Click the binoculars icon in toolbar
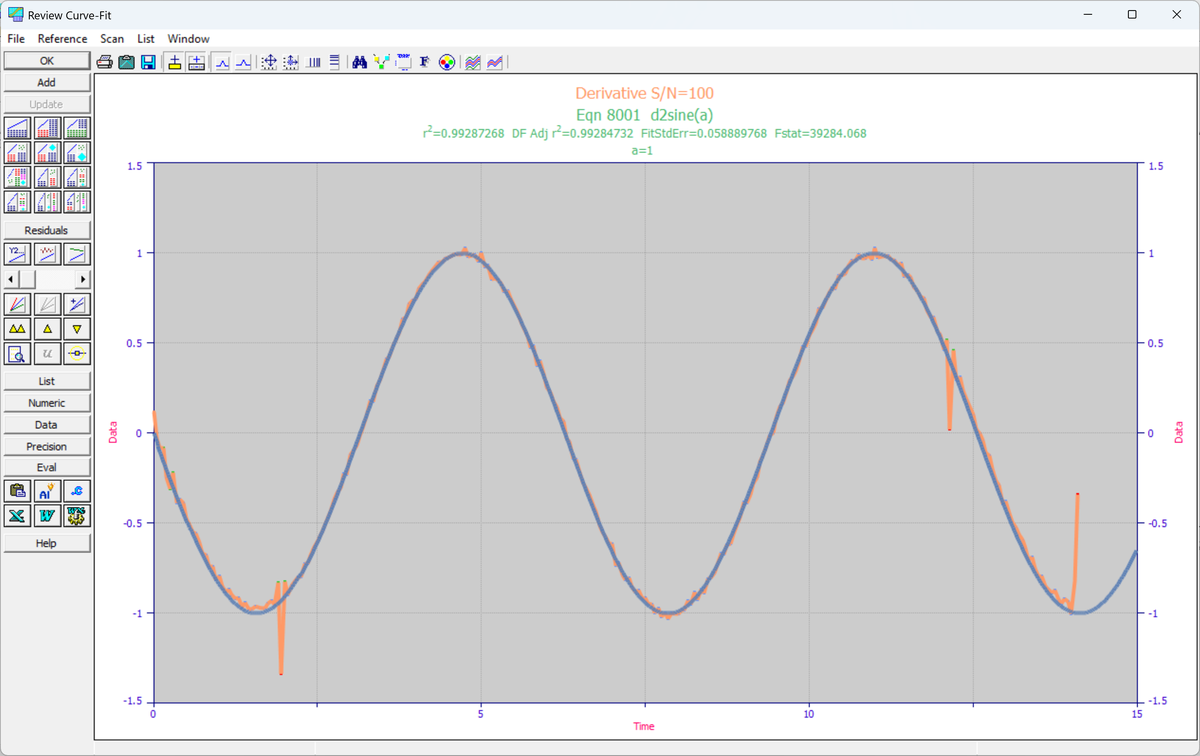Image resolution: width=1200 pixels, height=756 pixels. [x=360, y=62]
